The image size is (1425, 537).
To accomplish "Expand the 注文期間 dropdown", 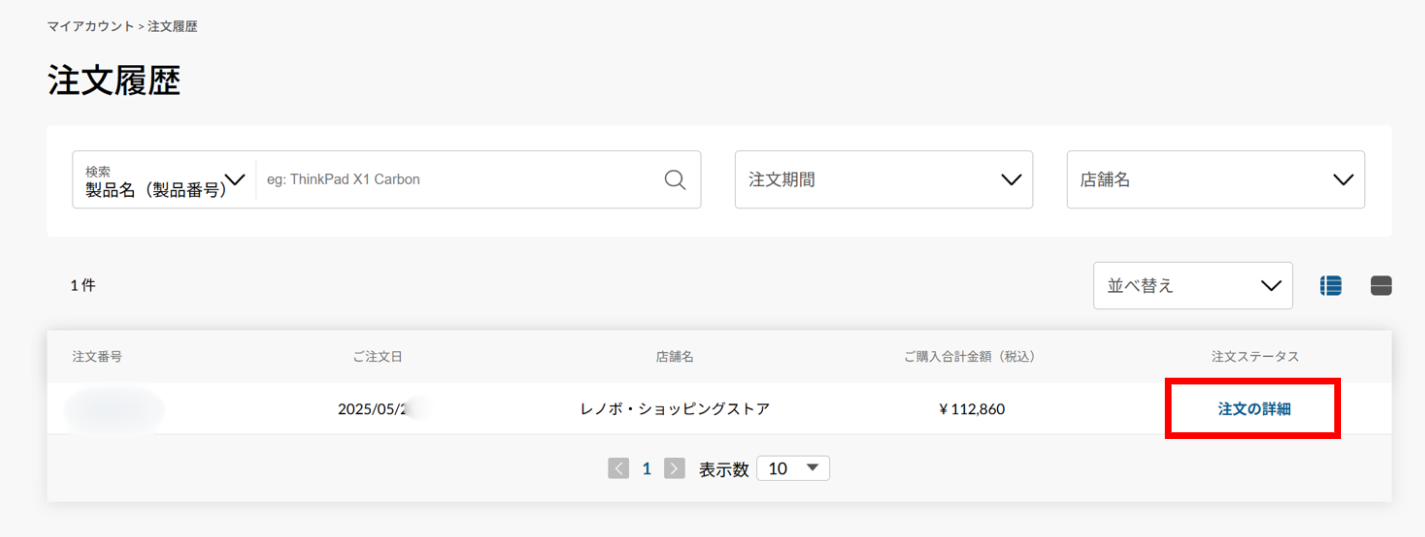I will click(883, 180).
